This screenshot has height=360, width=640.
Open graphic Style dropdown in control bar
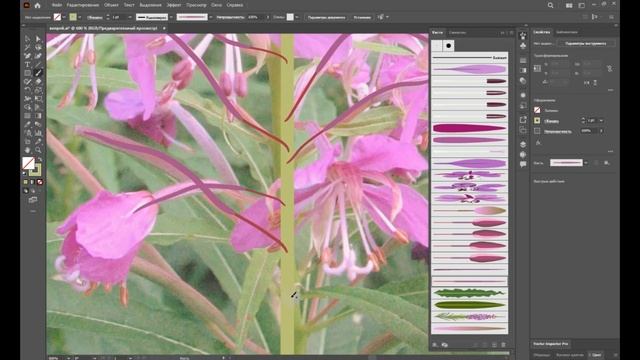297,17
